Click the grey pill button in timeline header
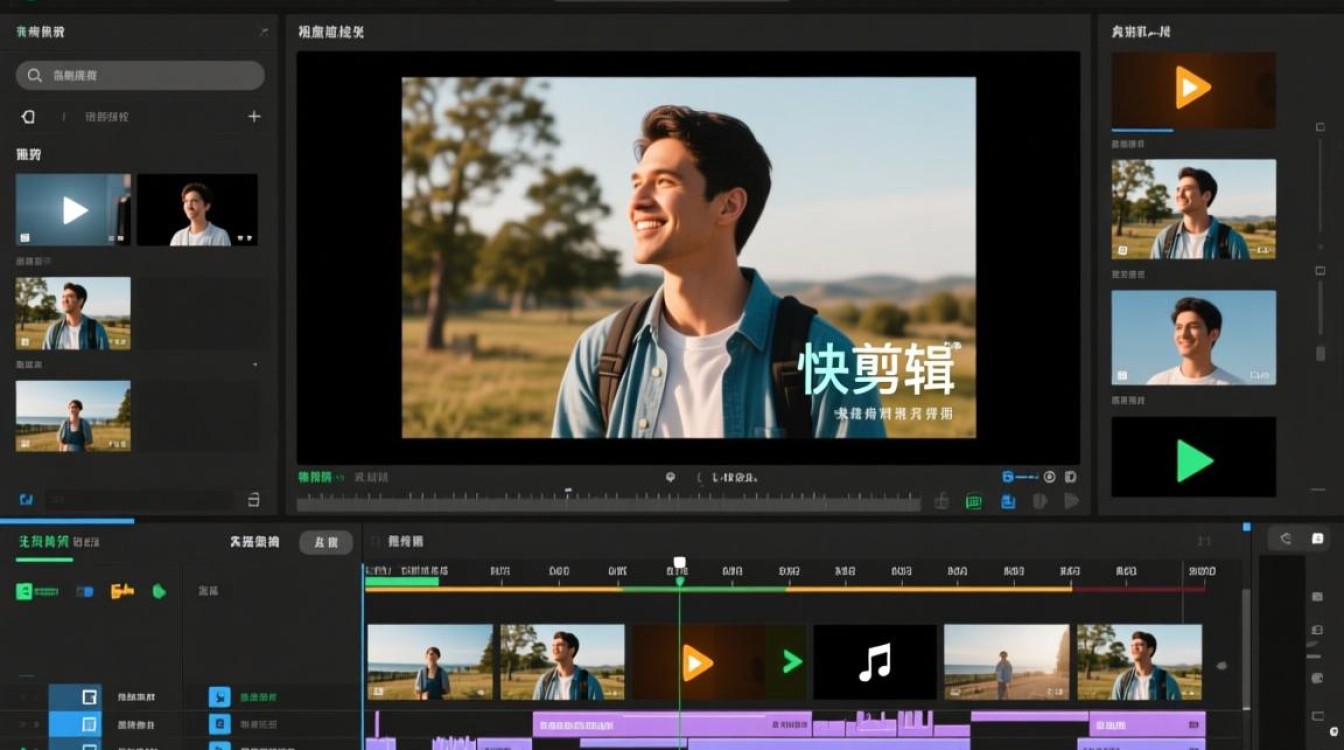1344x750 pixels. point(326,543)
